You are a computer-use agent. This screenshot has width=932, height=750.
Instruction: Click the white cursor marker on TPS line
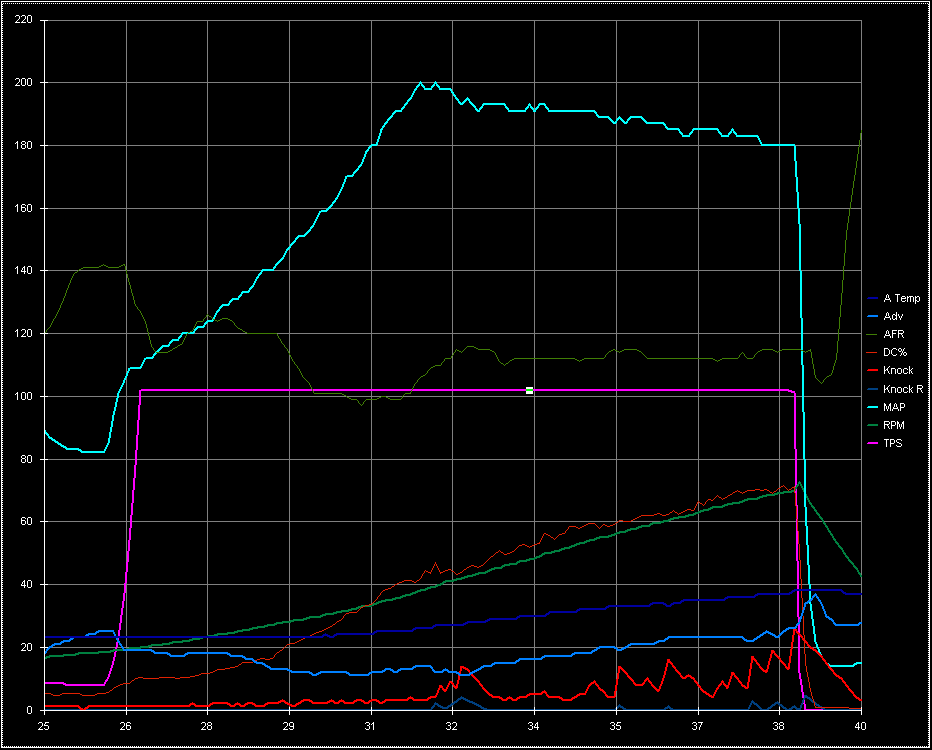point(529,390)
